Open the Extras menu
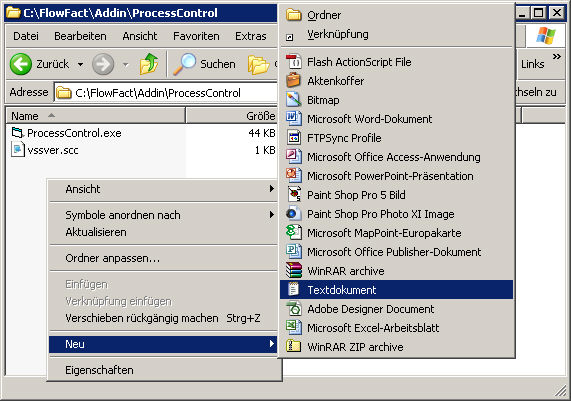571x401 pixels. click(x=251, y=36)
